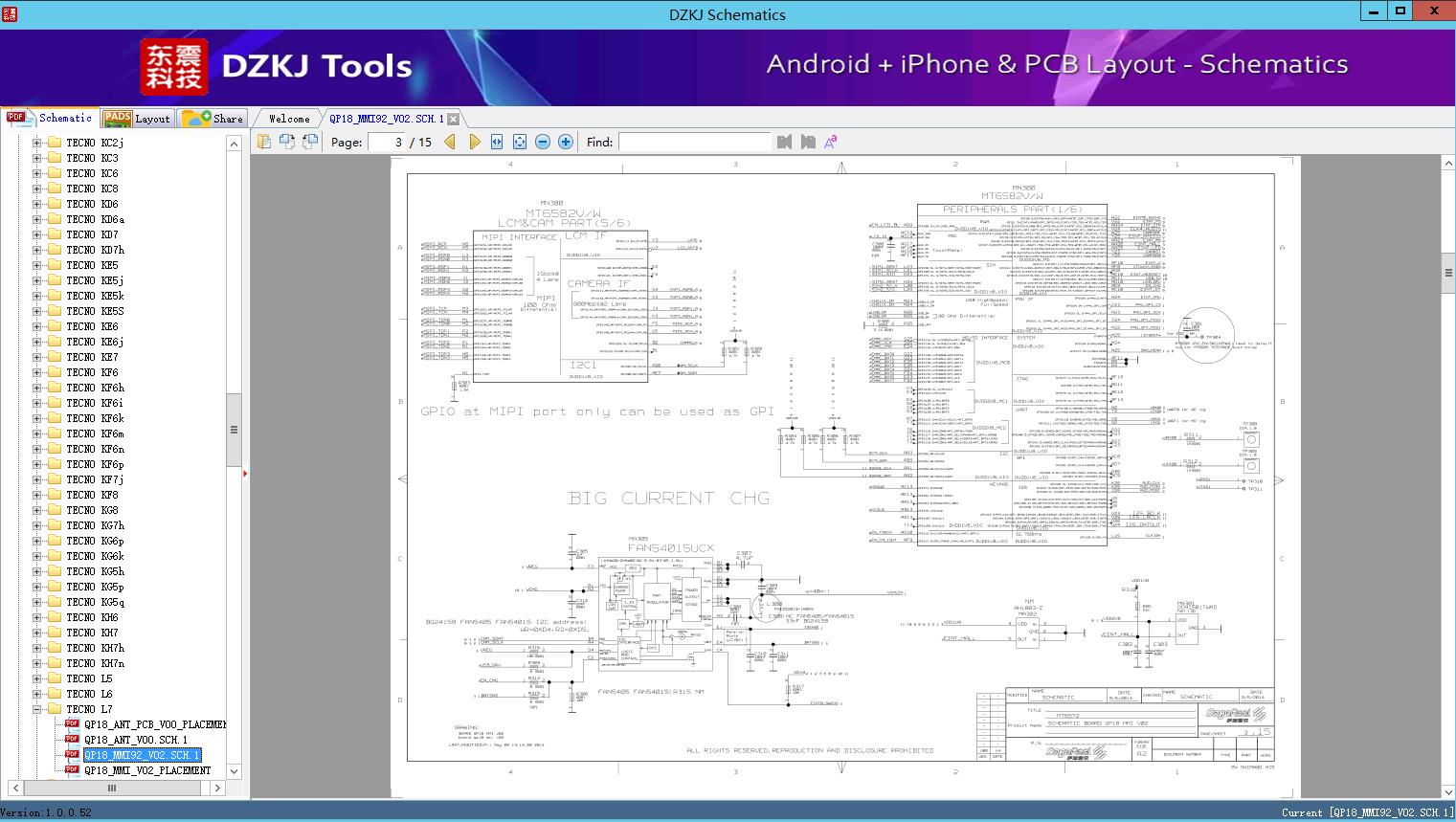
Task: Zoom in with the plus icon
Action: tap(566, 142)
